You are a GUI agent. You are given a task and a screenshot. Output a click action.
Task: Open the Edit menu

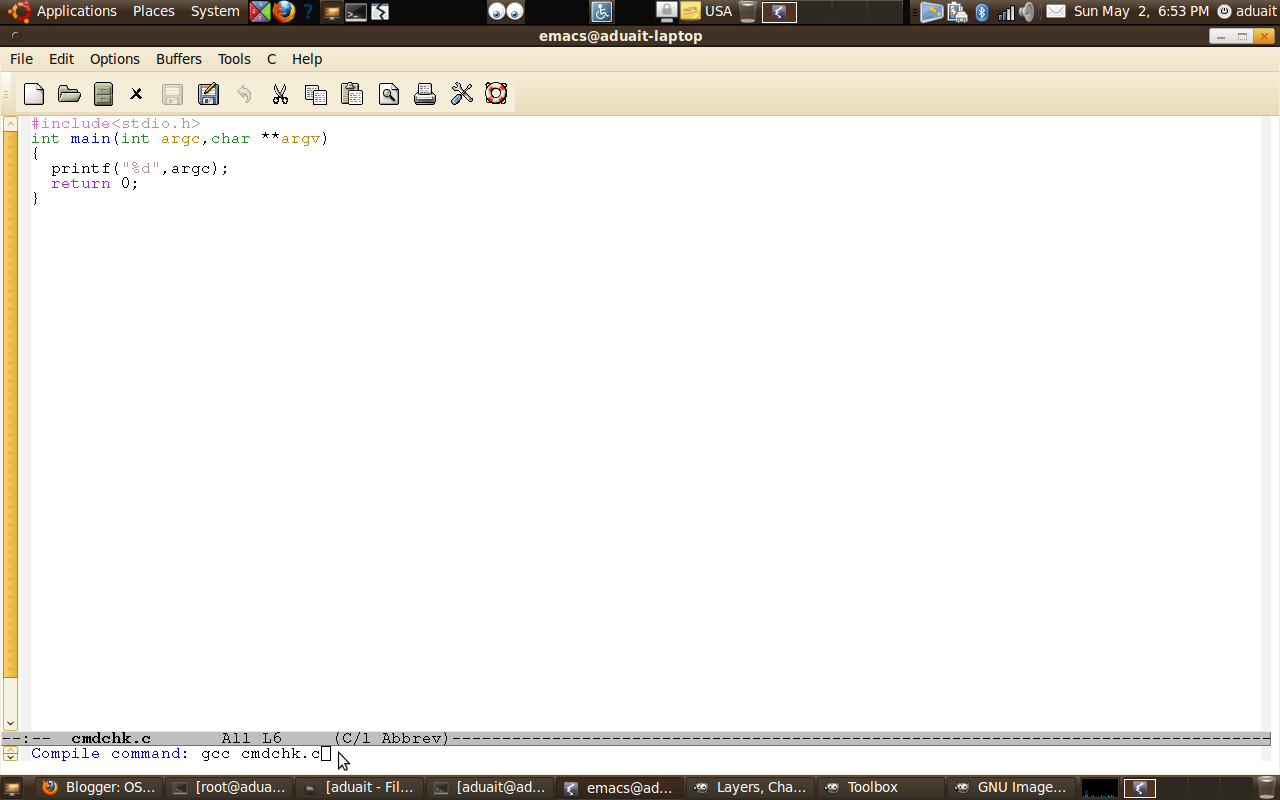(61, 59)
